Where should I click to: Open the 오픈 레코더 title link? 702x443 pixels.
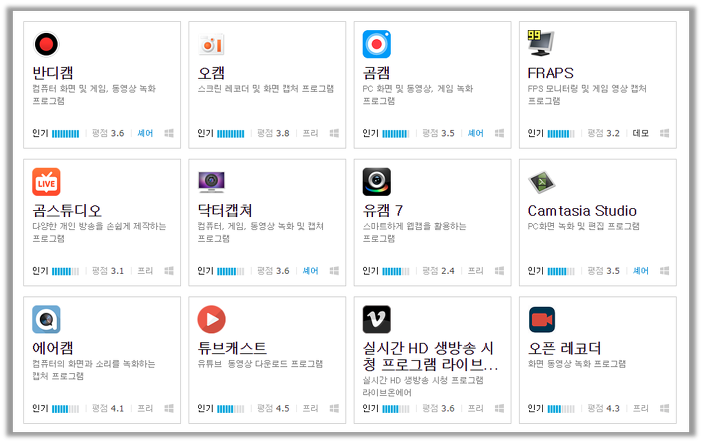(x=565, y=348)
